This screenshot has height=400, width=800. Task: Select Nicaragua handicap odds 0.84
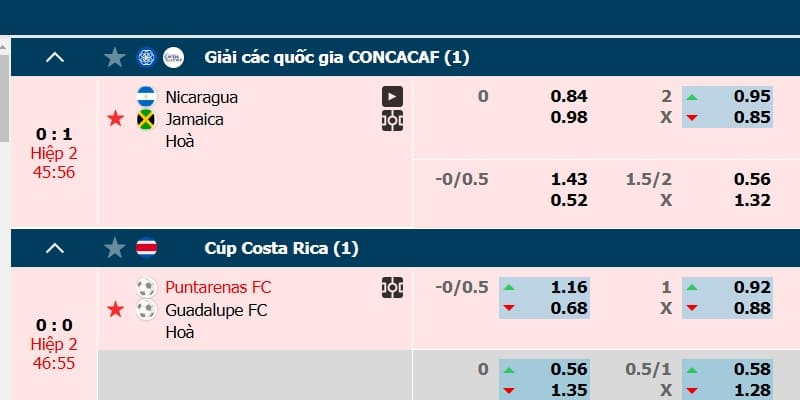[569, 97]
